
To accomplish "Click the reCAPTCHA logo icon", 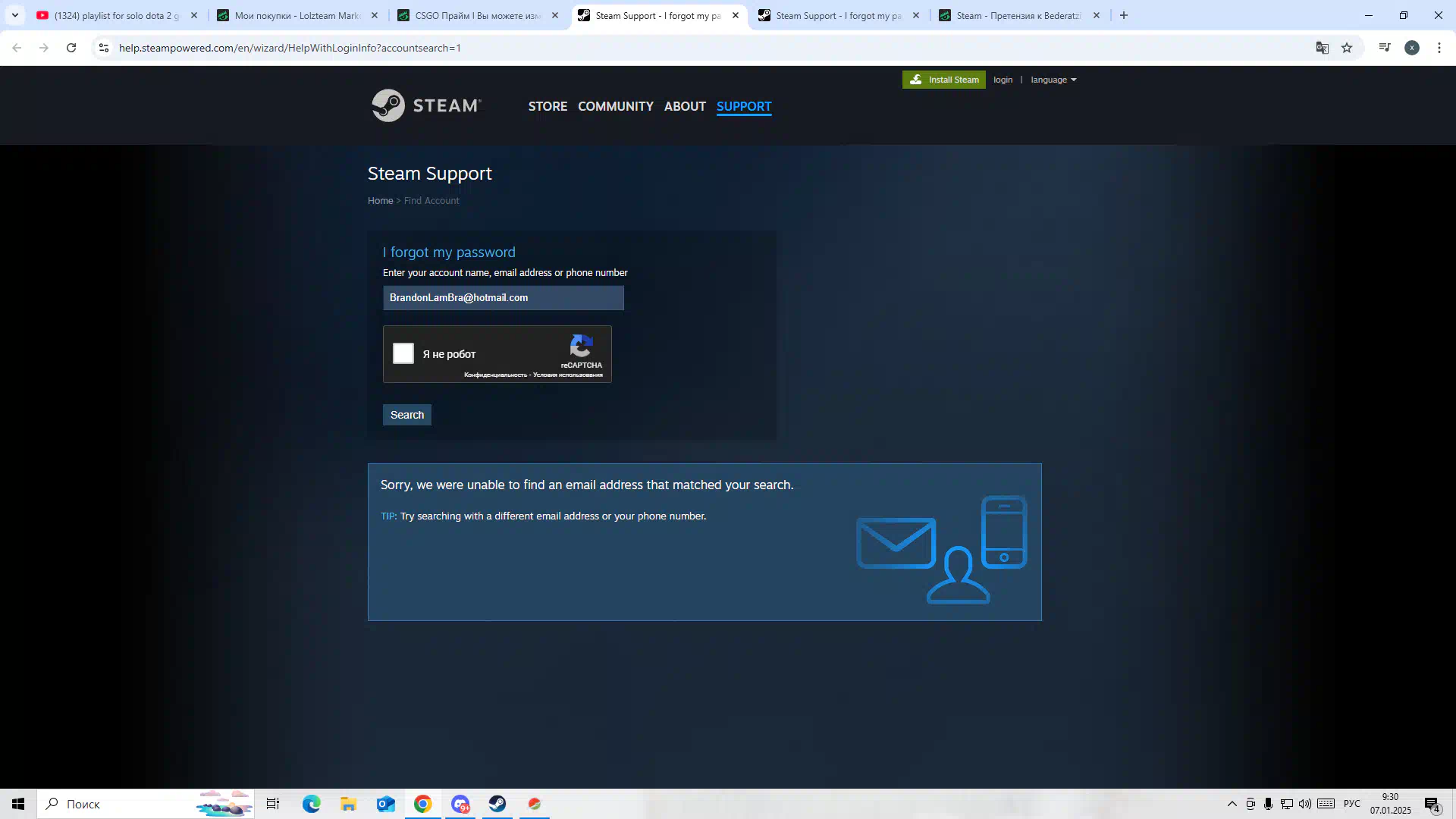I will tap(581, 347).
